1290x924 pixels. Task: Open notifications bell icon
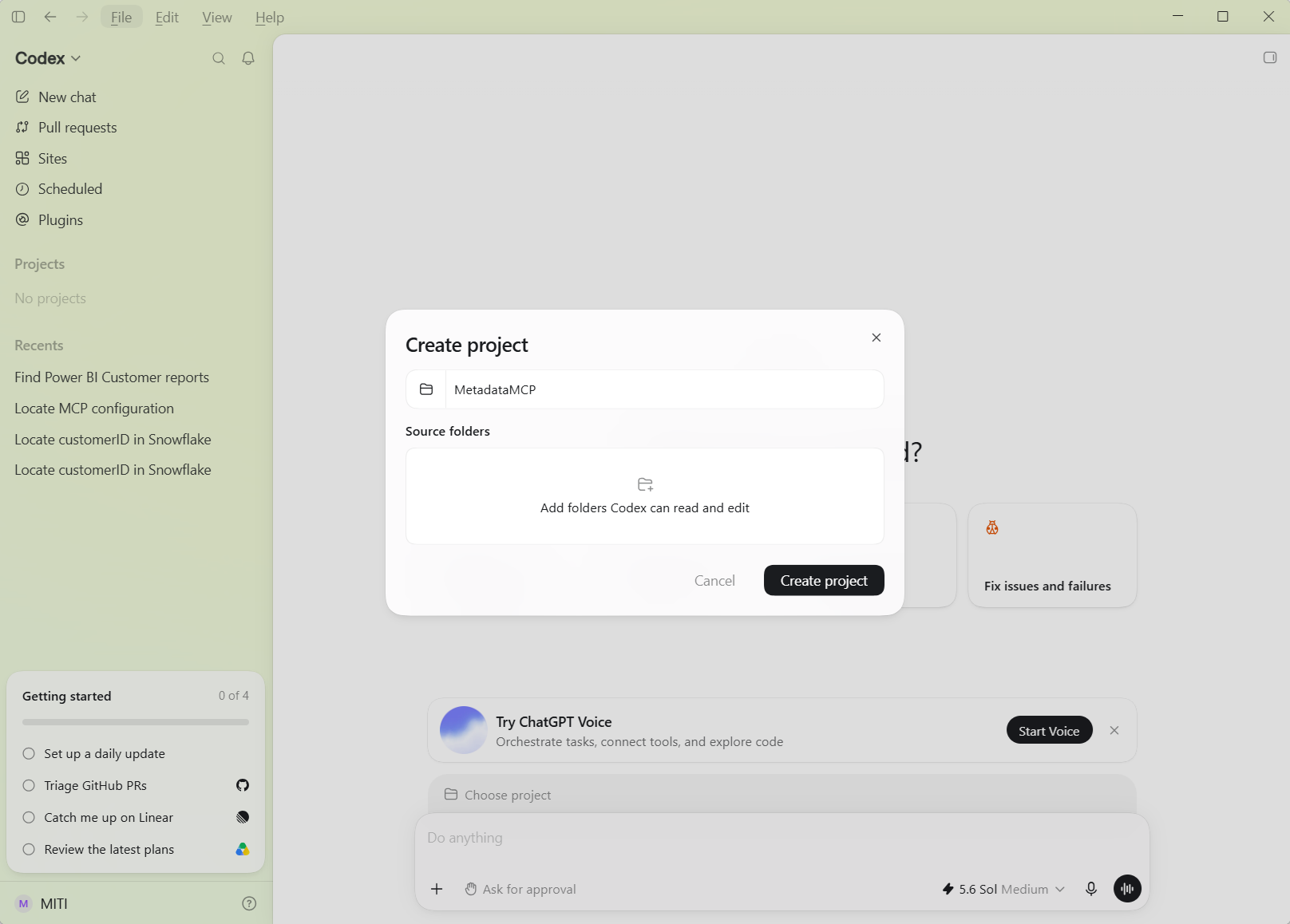(248, 58)
